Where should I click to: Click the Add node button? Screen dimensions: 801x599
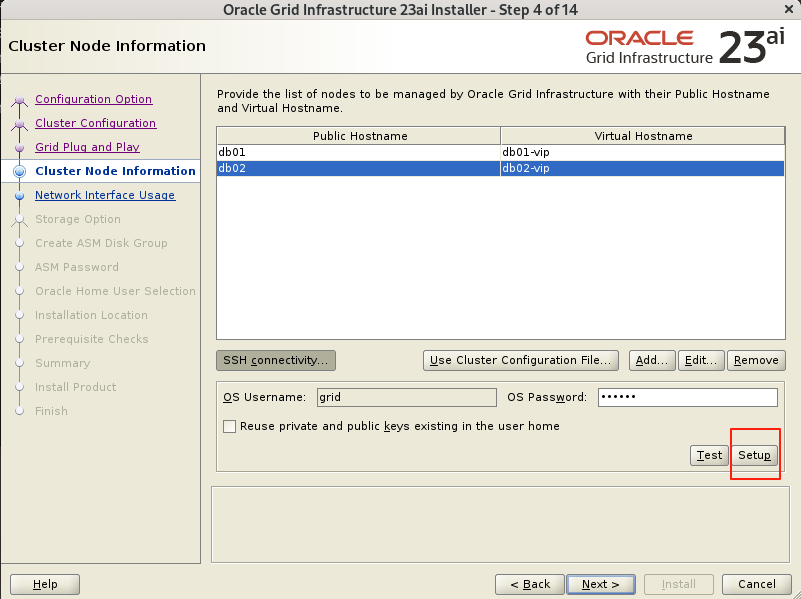click(652, 360)
